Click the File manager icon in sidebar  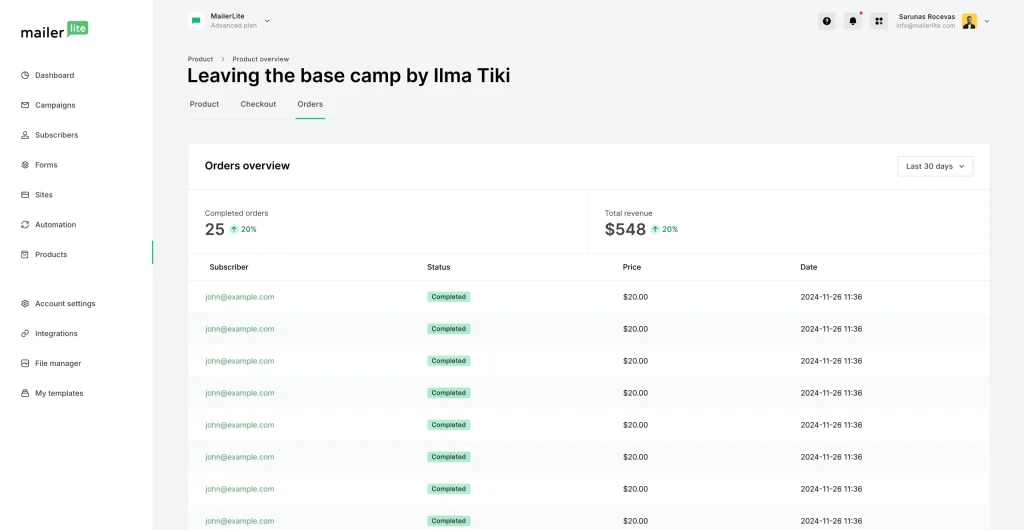click(25, 364)
